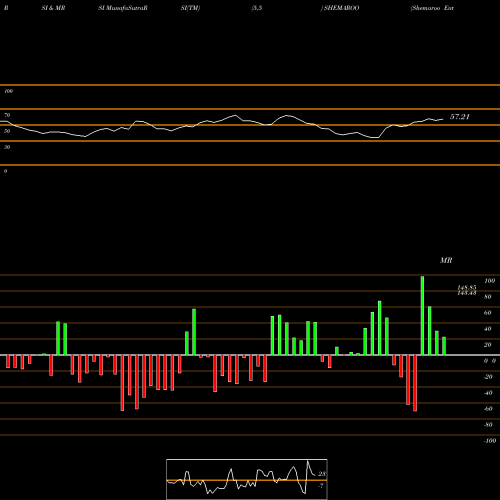Click the 'SI(TM)' title text
Image resolution: width=500 pixels, height=500 pixels.
(190, 8)
